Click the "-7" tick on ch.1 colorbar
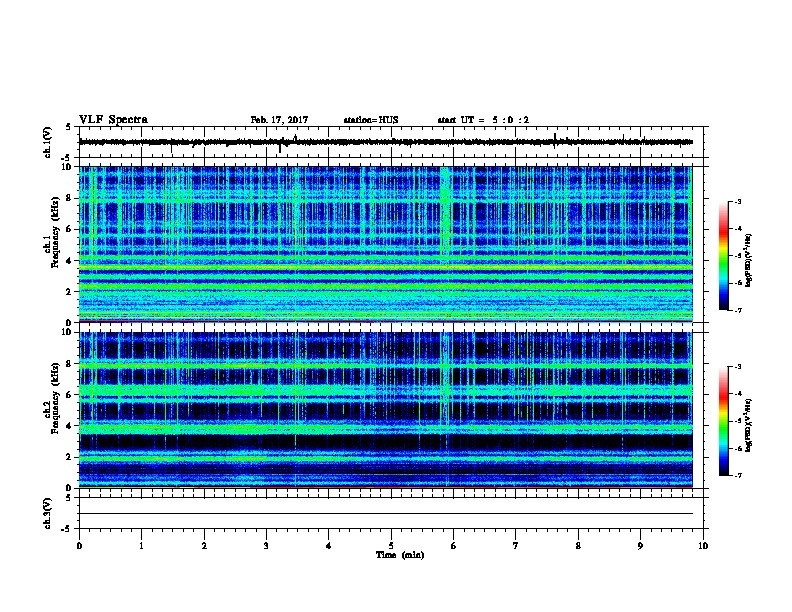 (738, 310)
